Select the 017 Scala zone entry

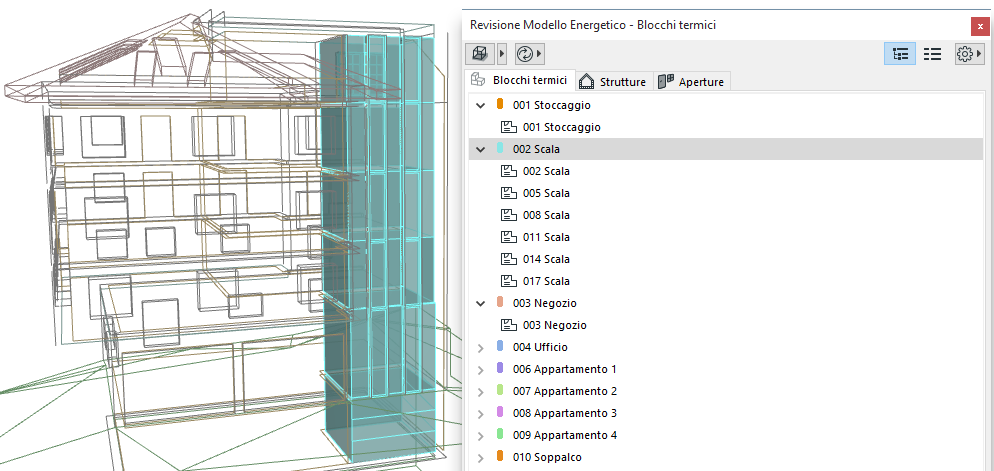(x=546, y=281)
